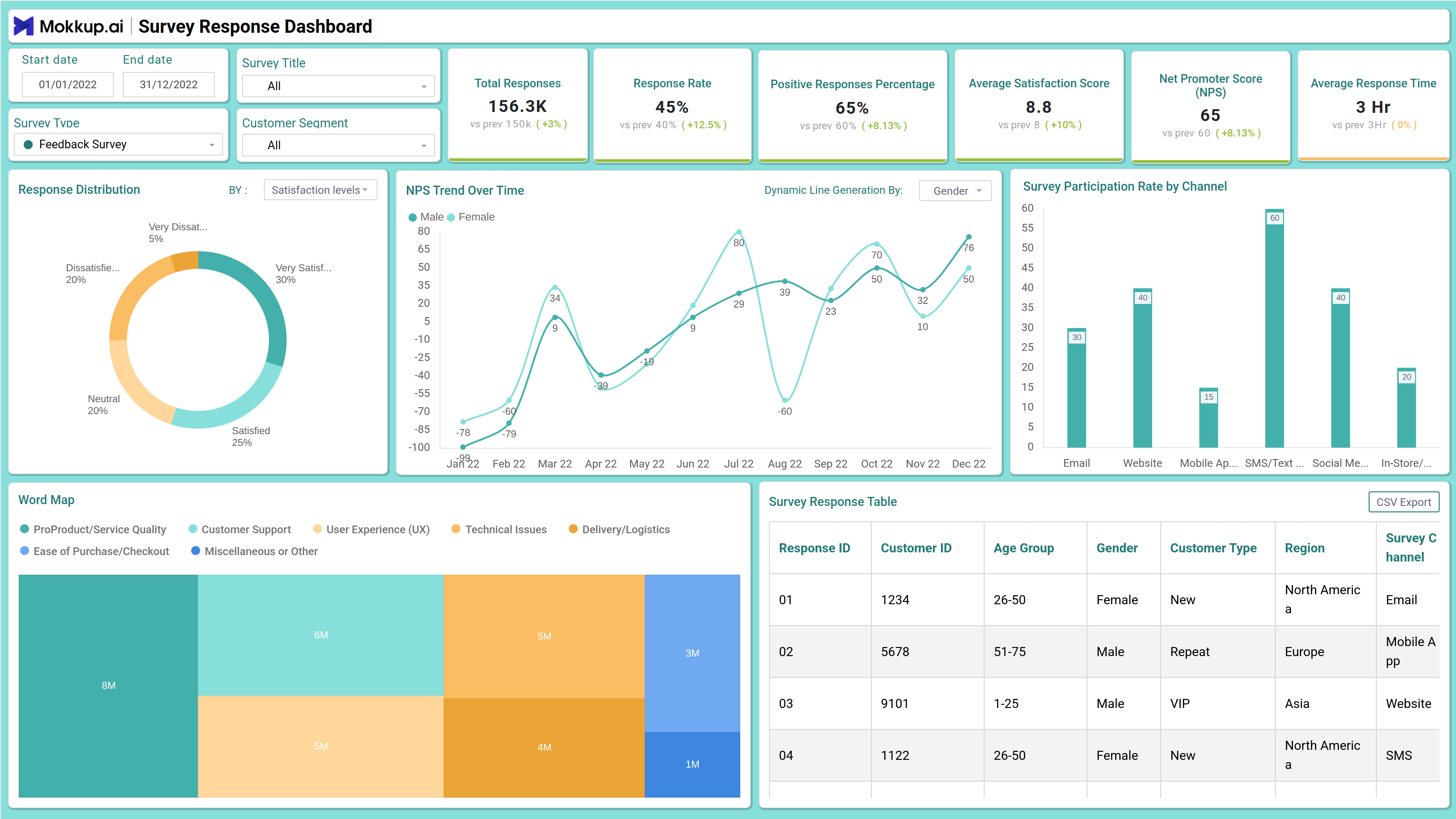The width and height of the screenshot is (1456, 819).
Task: Toggle User Experience (UX) legend item
Action: [371, 530]
